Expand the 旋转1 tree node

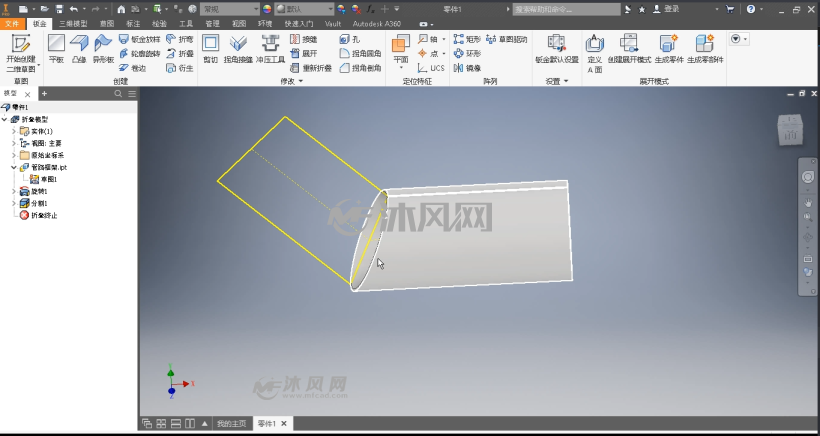tap(14, 191)
